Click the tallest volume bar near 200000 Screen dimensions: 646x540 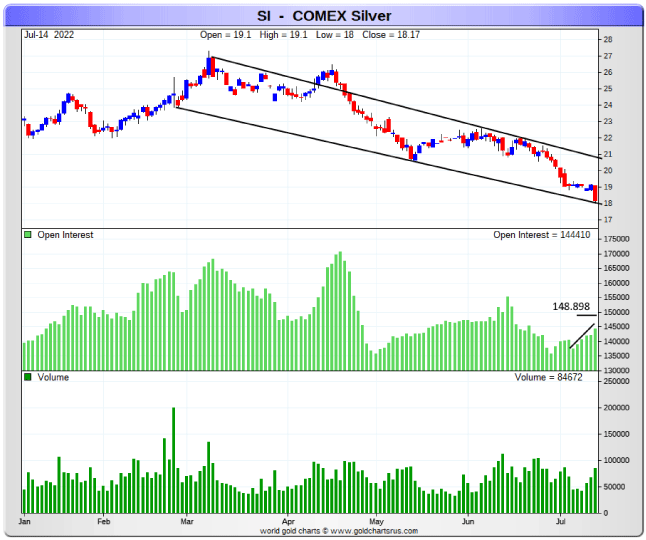(x=173, y=460)
